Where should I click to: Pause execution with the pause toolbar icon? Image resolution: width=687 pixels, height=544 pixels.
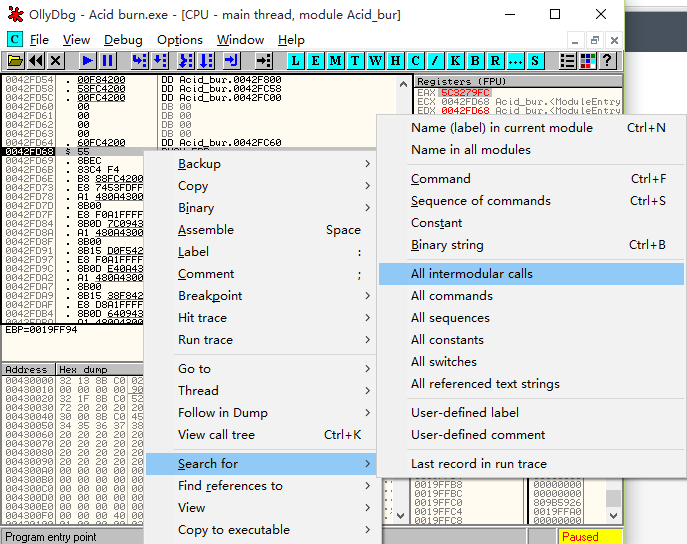(x=107, y=60)
